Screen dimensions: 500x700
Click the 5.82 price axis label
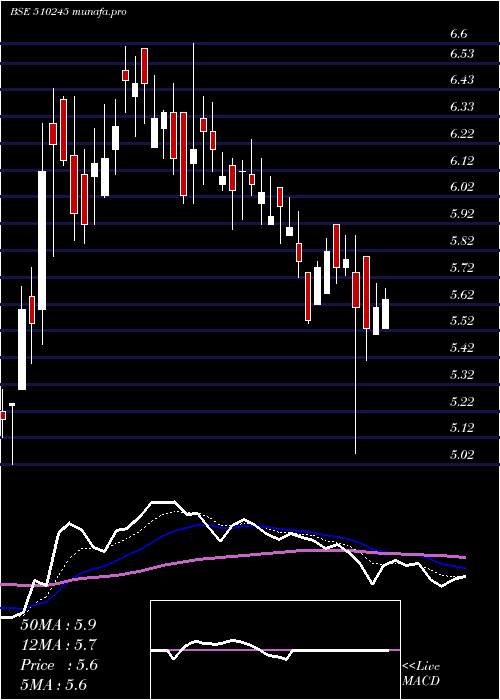462,241
